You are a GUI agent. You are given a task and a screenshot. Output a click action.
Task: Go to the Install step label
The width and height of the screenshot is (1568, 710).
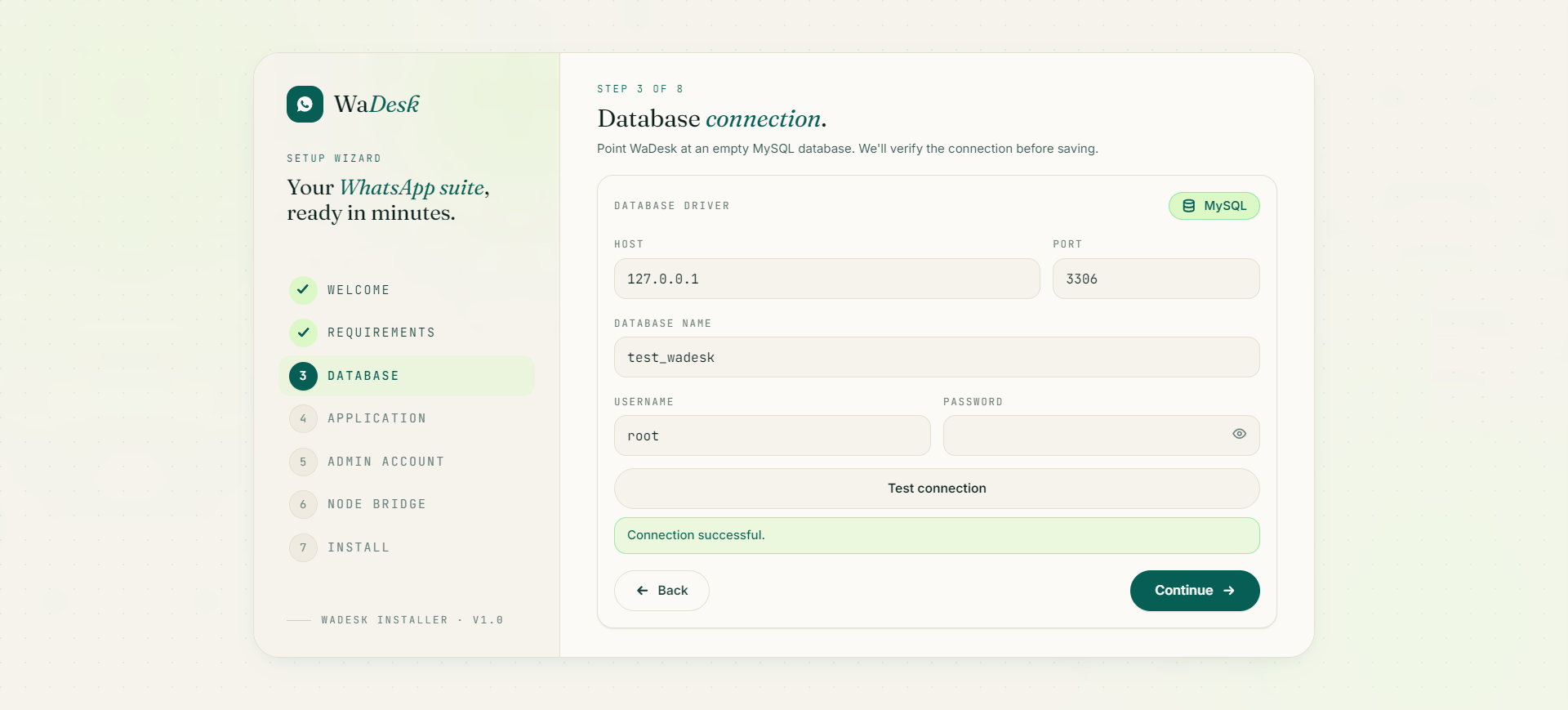pos(359,547)
